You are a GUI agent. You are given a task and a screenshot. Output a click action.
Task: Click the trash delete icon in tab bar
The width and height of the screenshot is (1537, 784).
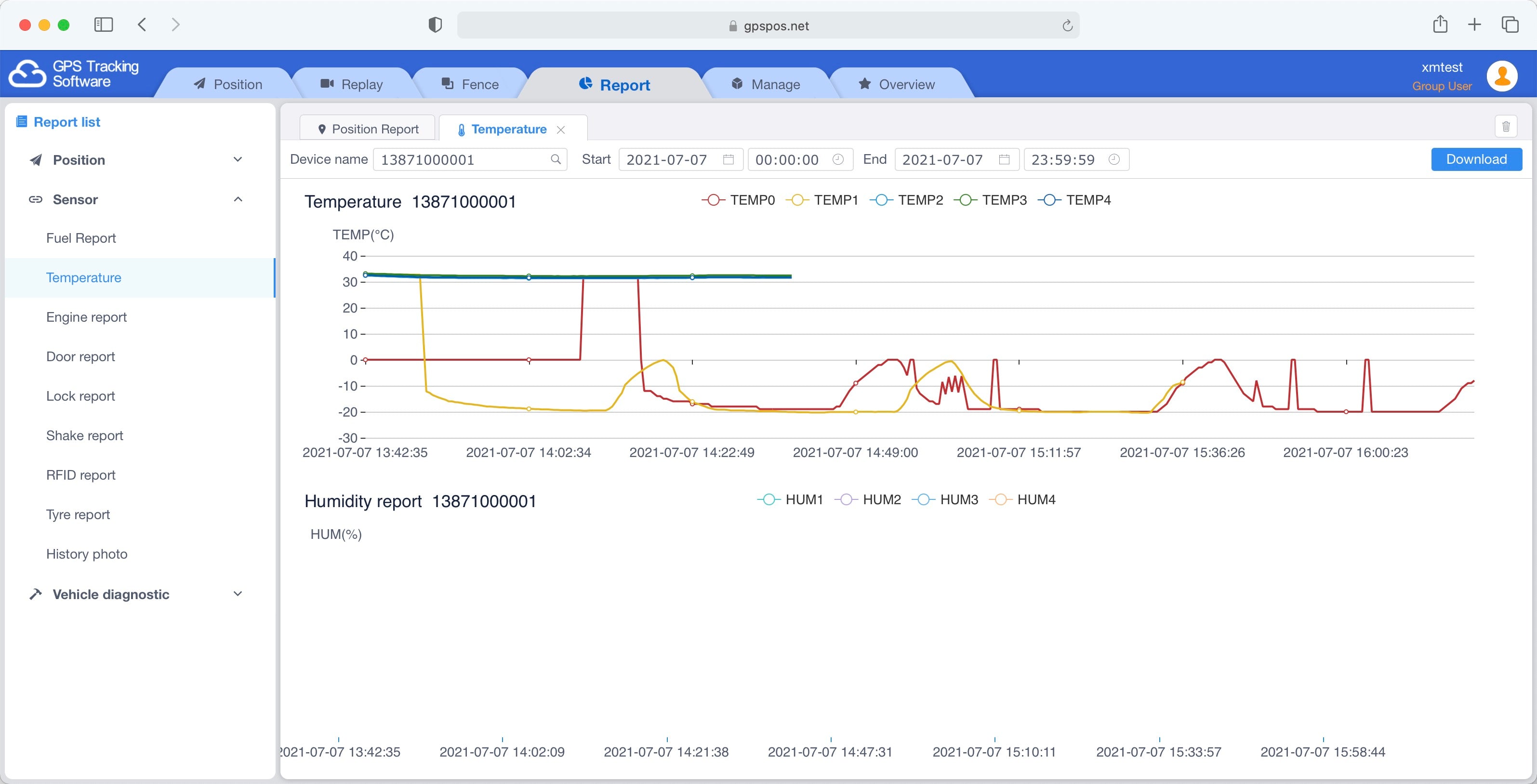point(1505,126)
